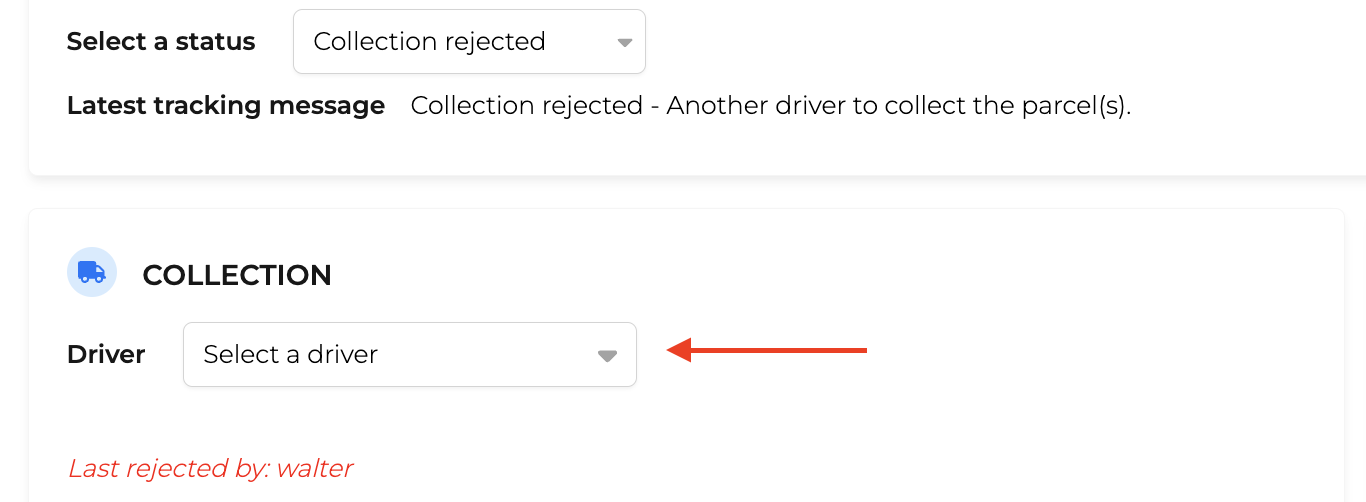Click the caret arrow in the driver dropdown
This screenshot has height=502, width=1366.
coord(607,356)
